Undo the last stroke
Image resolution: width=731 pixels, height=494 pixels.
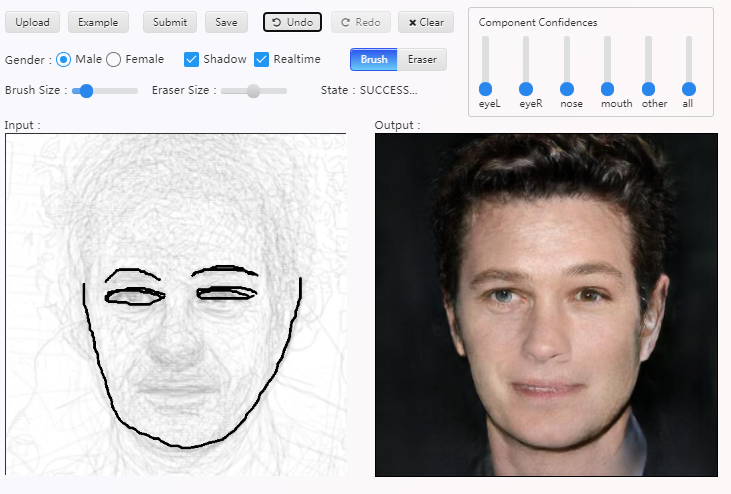click(x=292, y=22)
